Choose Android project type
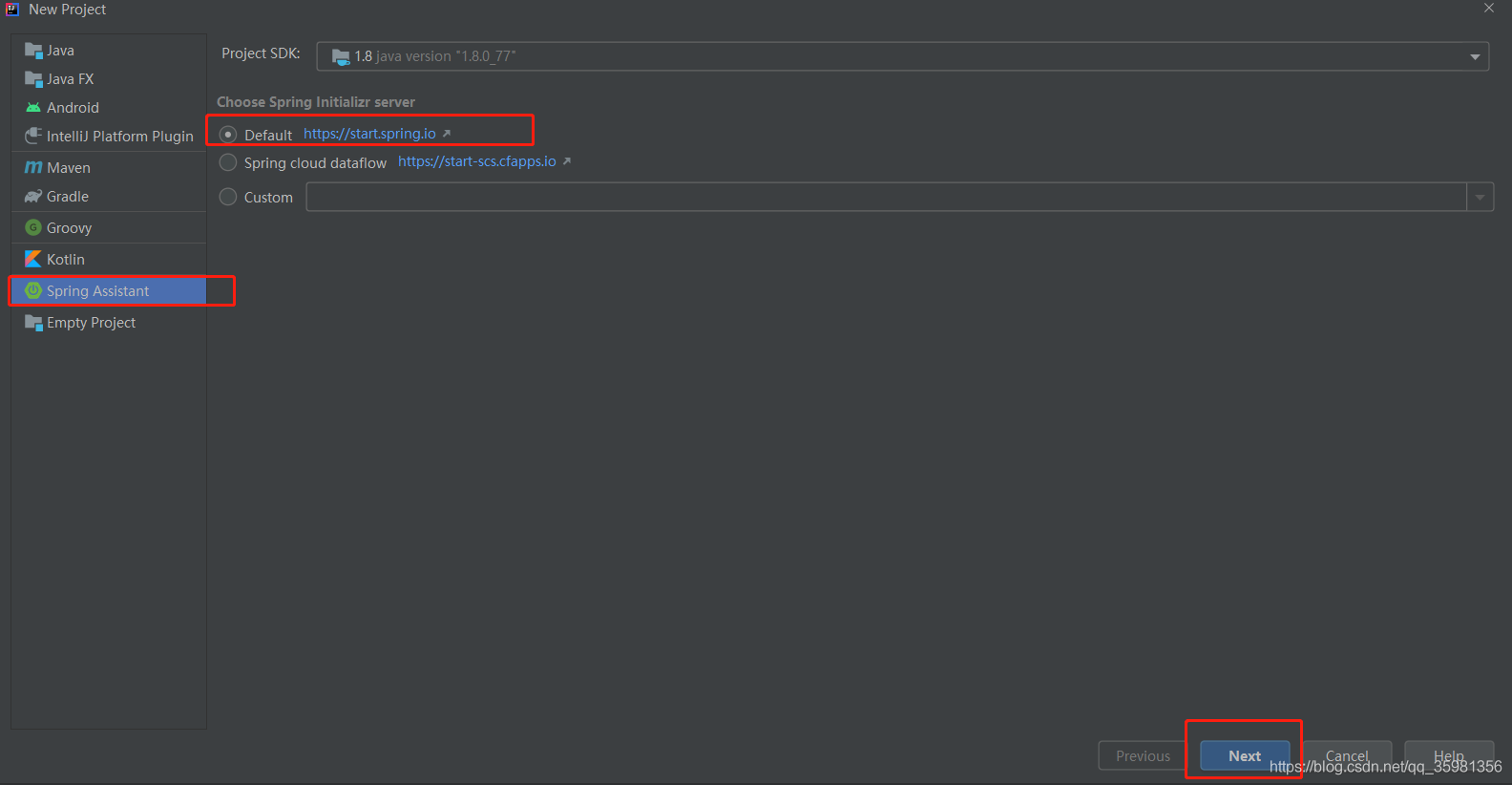This screenshot has width=1512, height=785. coord(109,108)
